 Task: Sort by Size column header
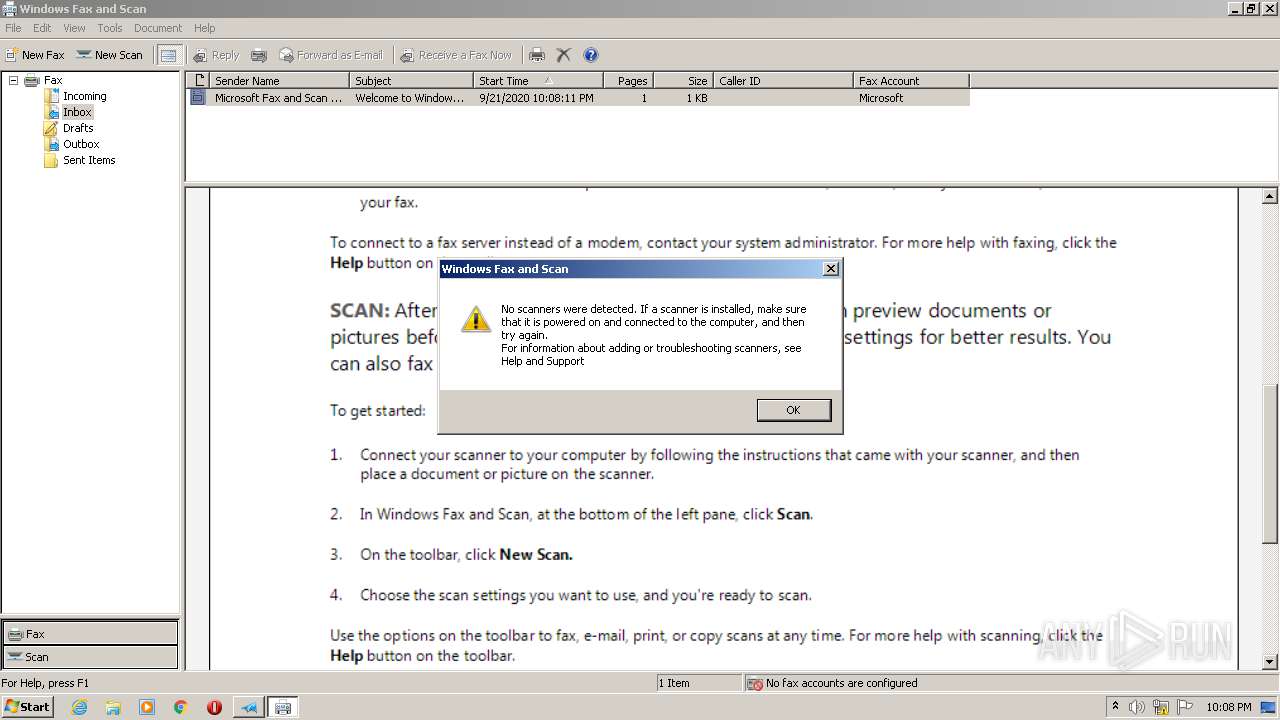pyautogui.click(x=684, y=81)
